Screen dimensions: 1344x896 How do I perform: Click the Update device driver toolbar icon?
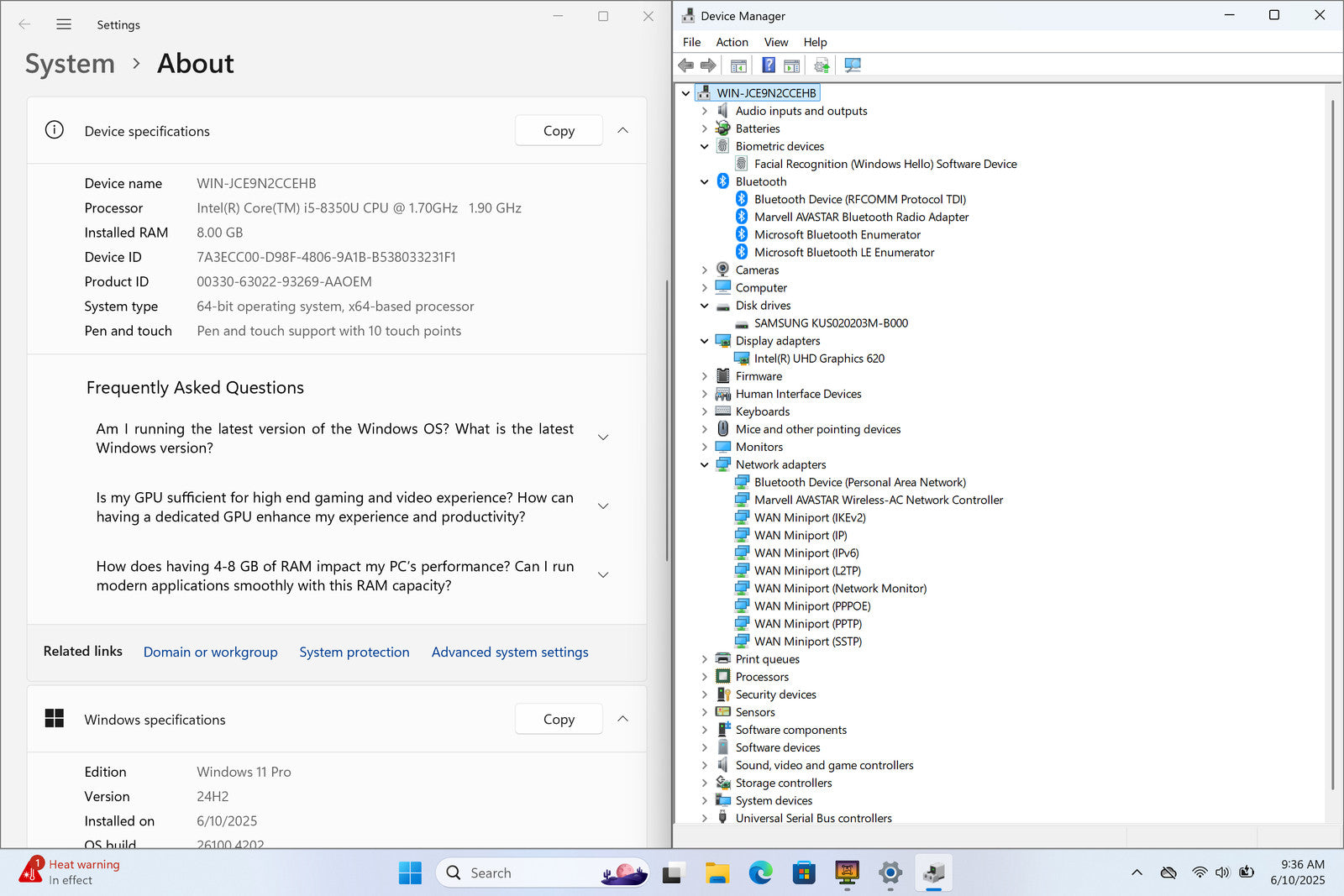click(x=822, y=65)
